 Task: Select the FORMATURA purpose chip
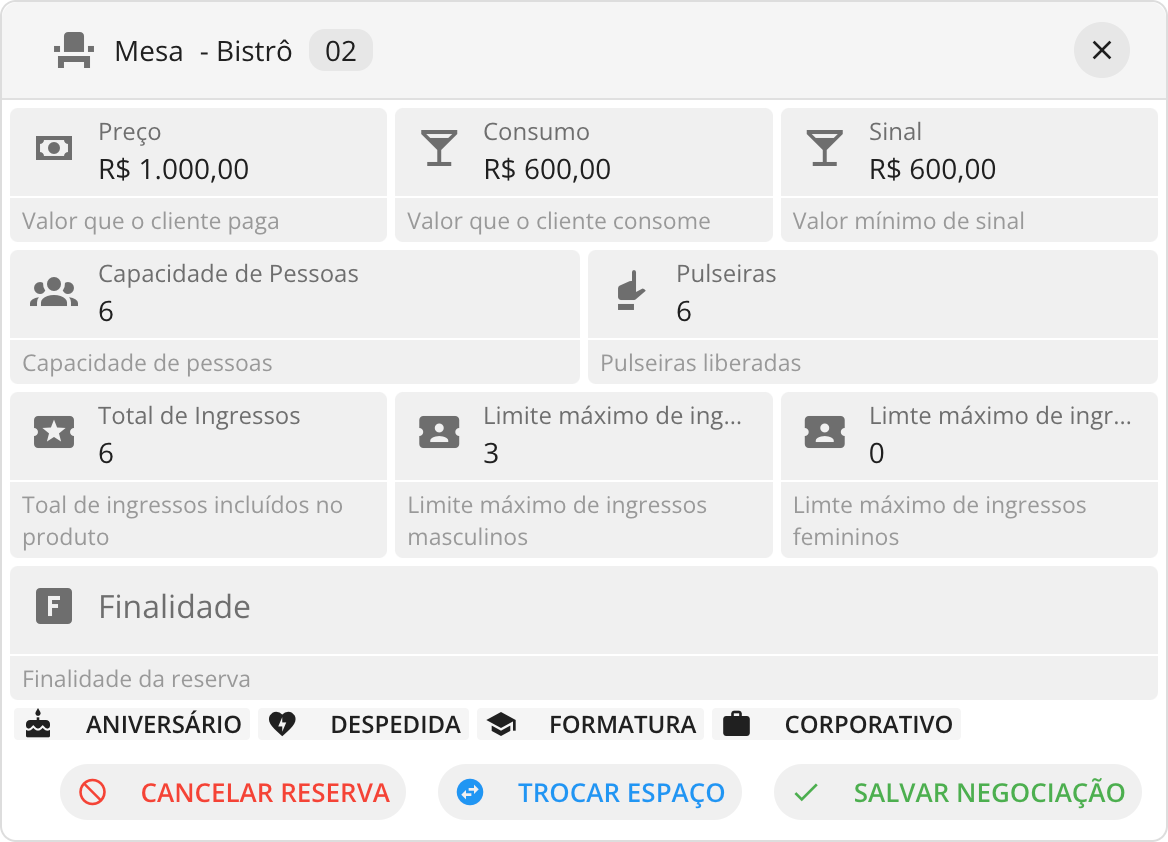click(x=591, y=724)
